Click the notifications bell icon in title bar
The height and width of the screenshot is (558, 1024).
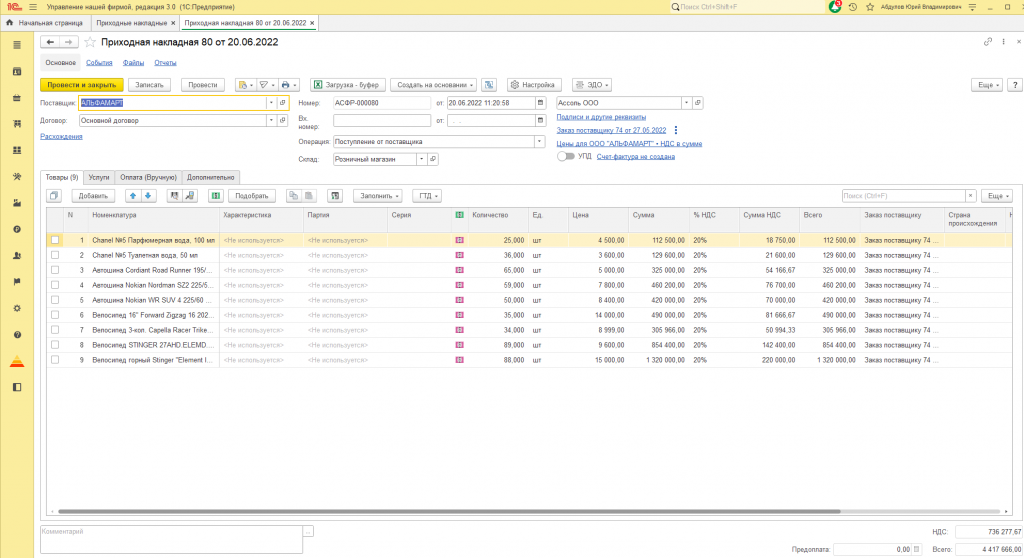pyautogui.click(x=835, y=7)
